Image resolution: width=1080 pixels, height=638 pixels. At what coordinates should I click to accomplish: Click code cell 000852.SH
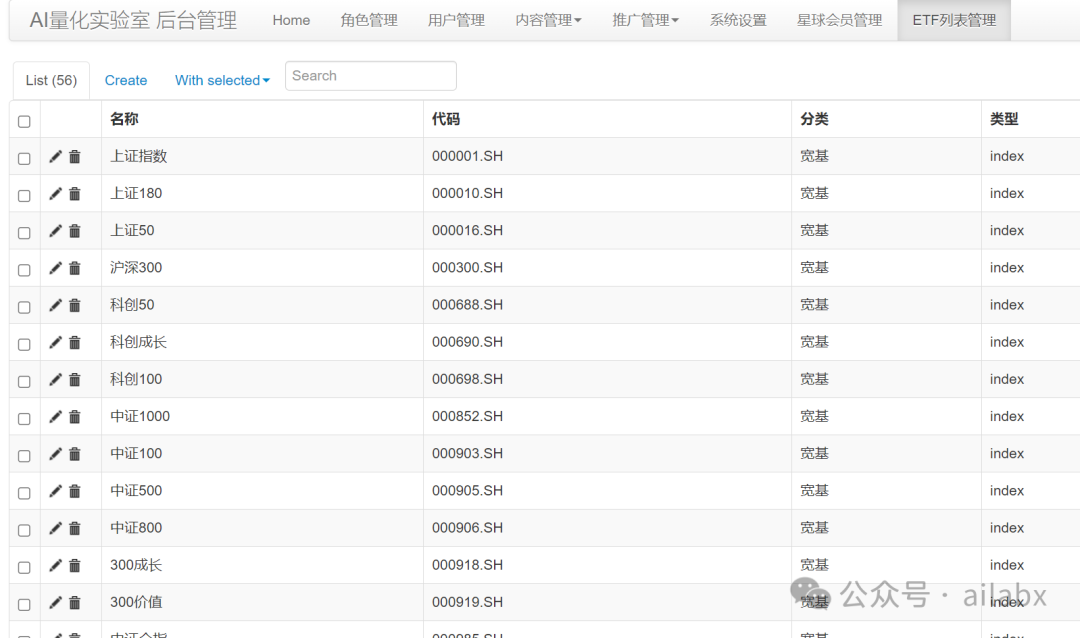click(467, 417)
